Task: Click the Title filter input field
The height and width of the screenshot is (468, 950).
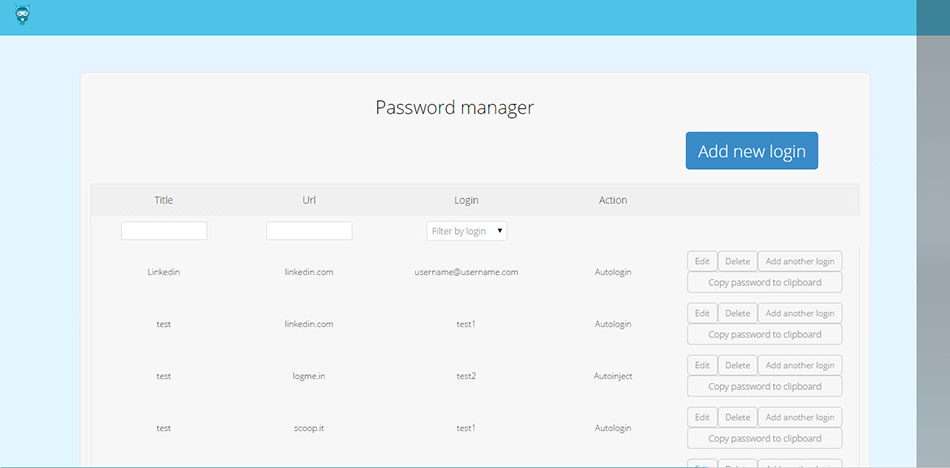Action: pos(164,231)
